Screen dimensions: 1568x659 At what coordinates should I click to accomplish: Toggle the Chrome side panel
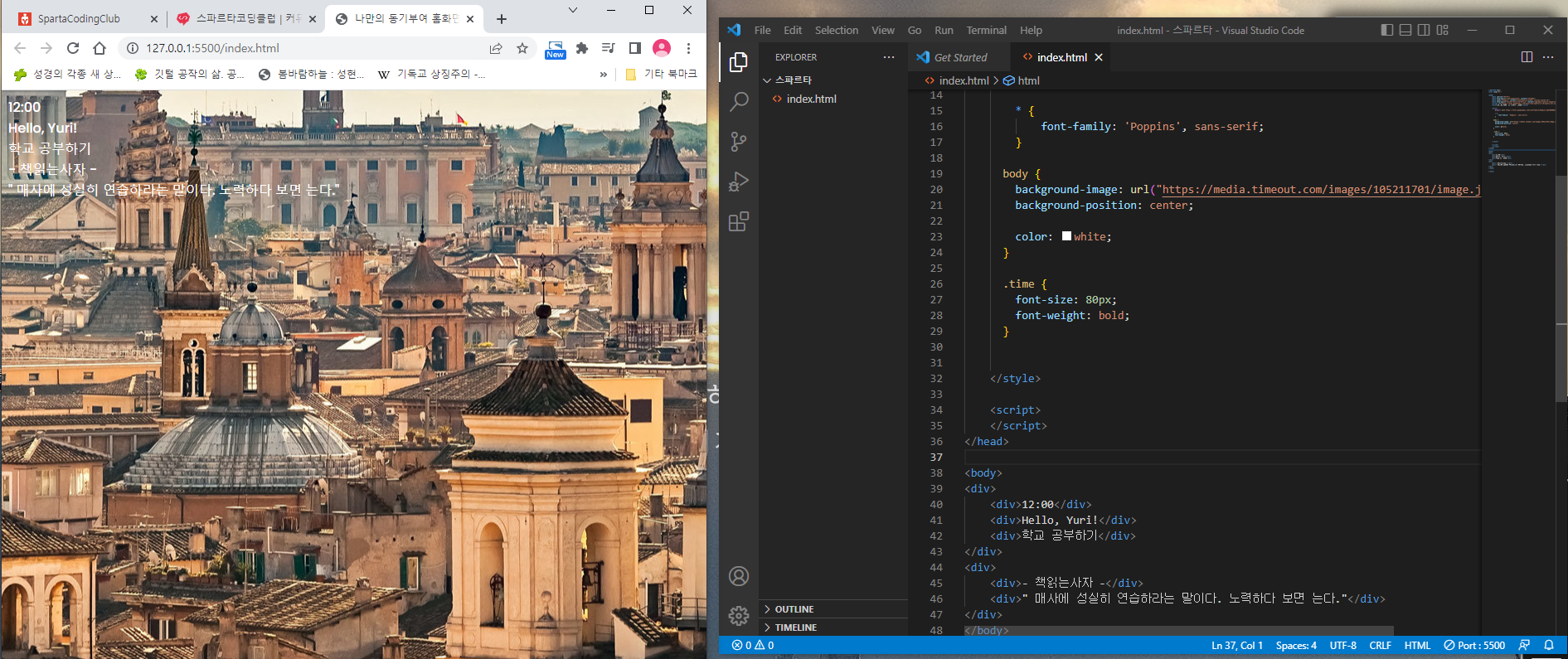pos(635,48)
